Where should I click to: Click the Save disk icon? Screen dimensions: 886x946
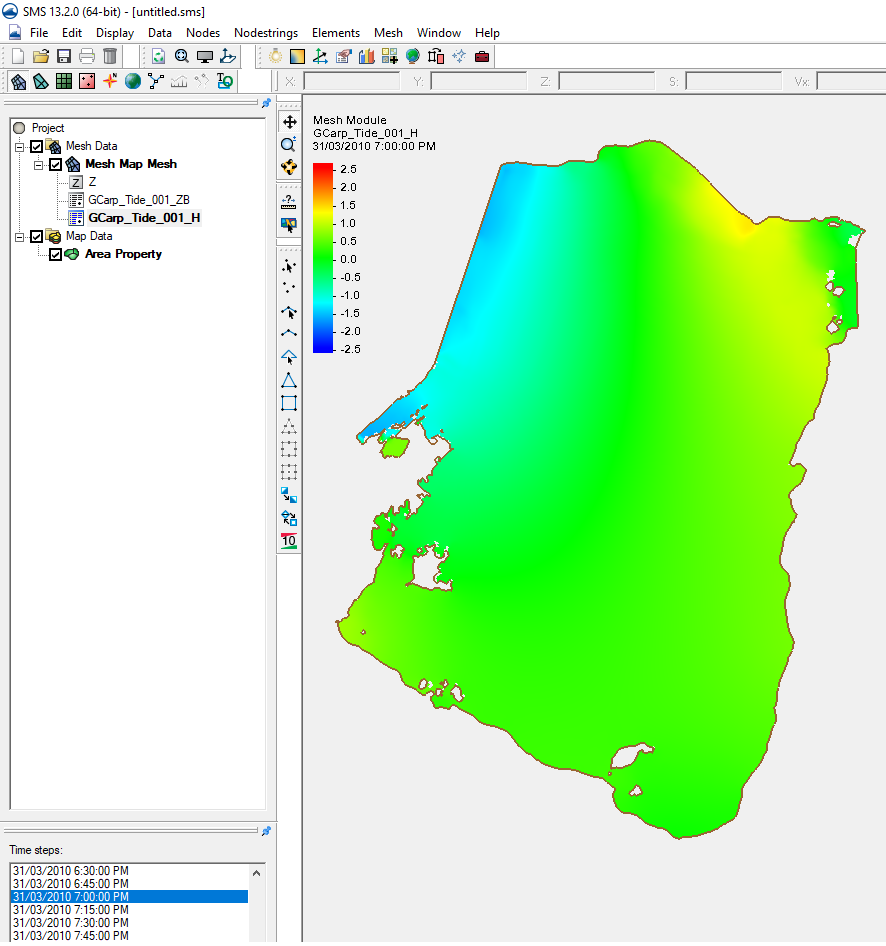pyautogui.click(x=64, y=56)
